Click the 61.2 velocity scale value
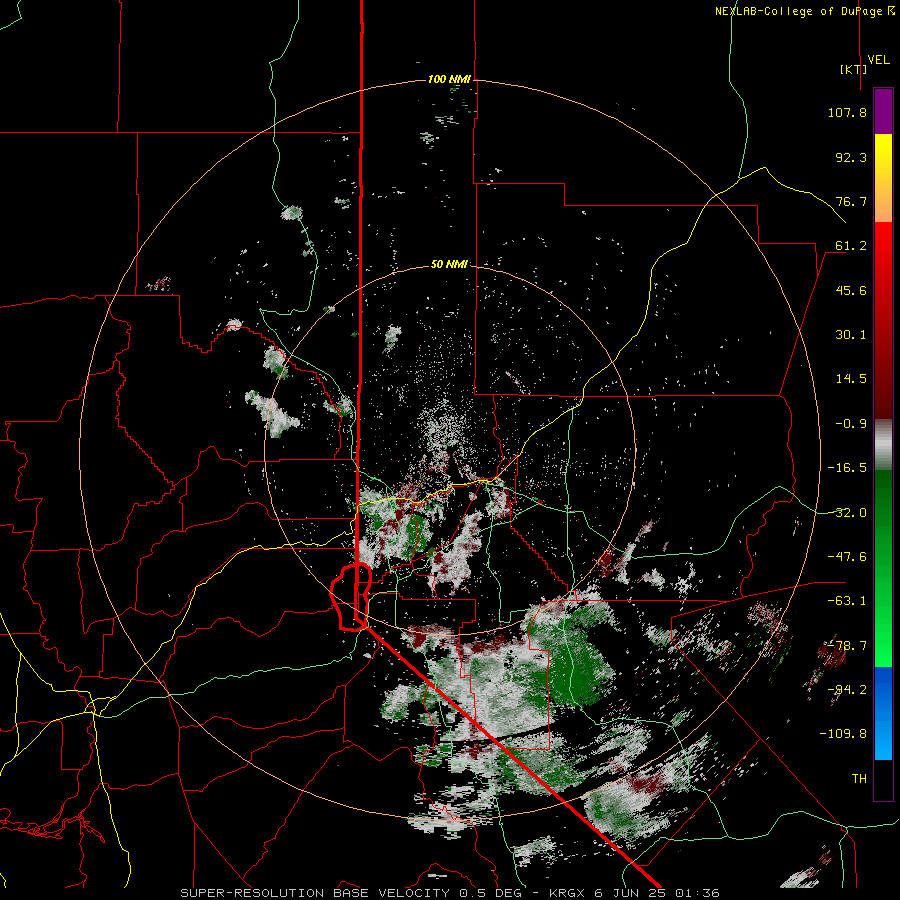 click(851, 246)
